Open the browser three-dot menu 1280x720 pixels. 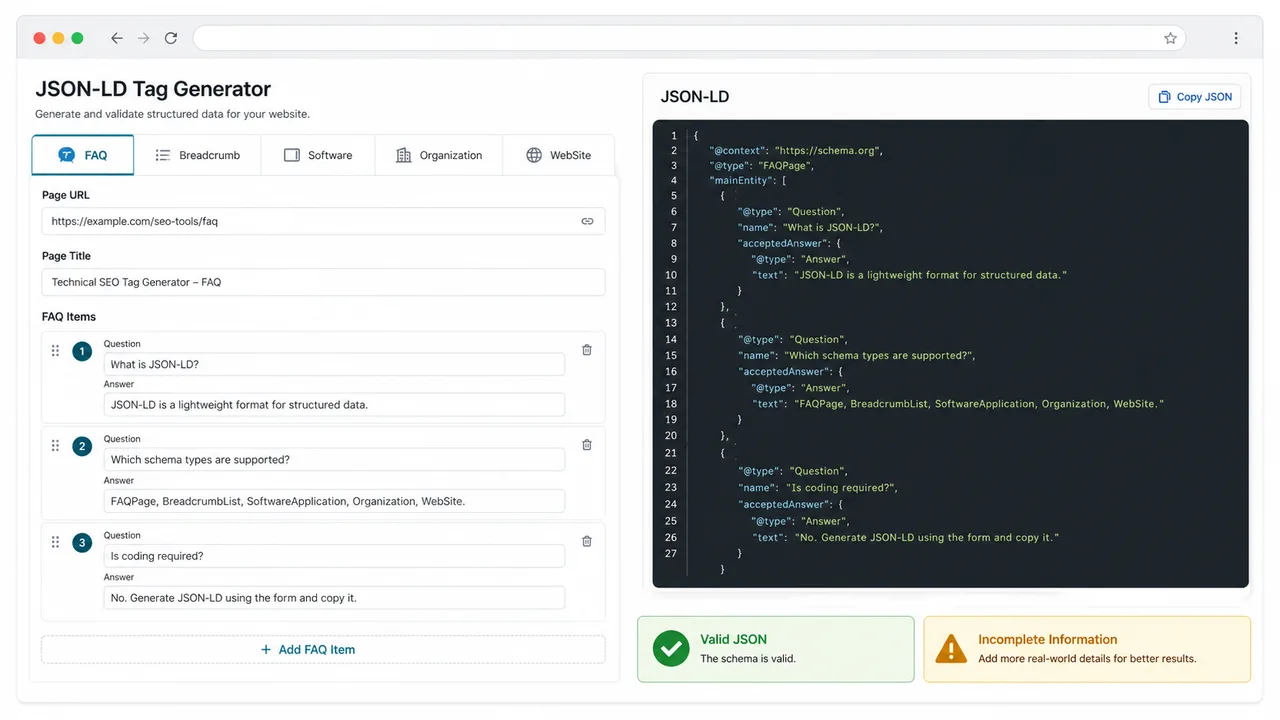coord(1236,38)
